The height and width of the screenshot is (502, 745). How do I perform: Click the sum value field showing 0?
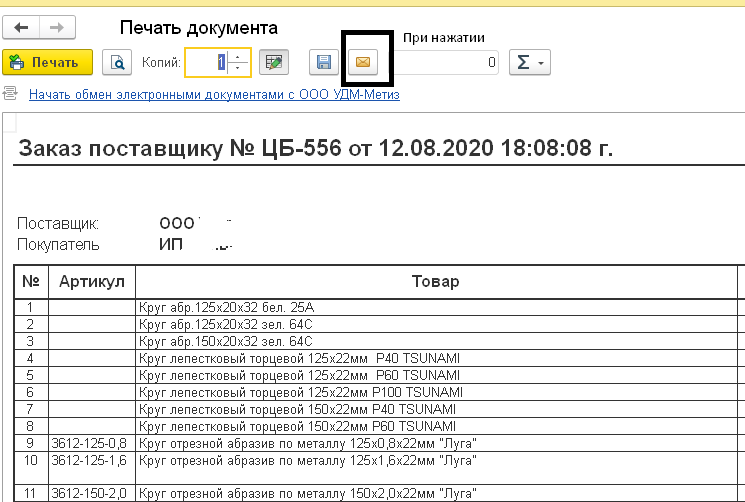pos(450,63)
